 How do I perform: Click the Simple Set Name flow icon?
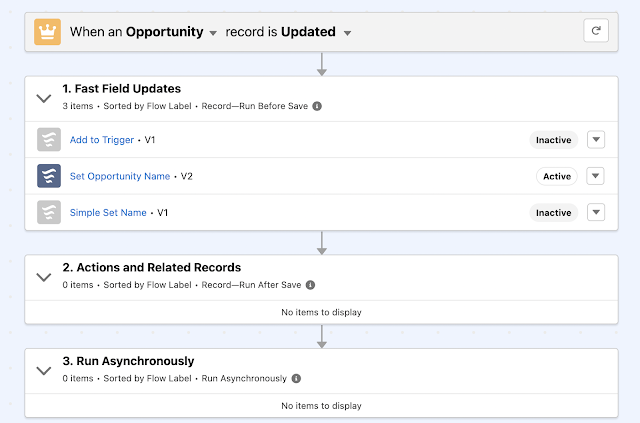(49, 212)
